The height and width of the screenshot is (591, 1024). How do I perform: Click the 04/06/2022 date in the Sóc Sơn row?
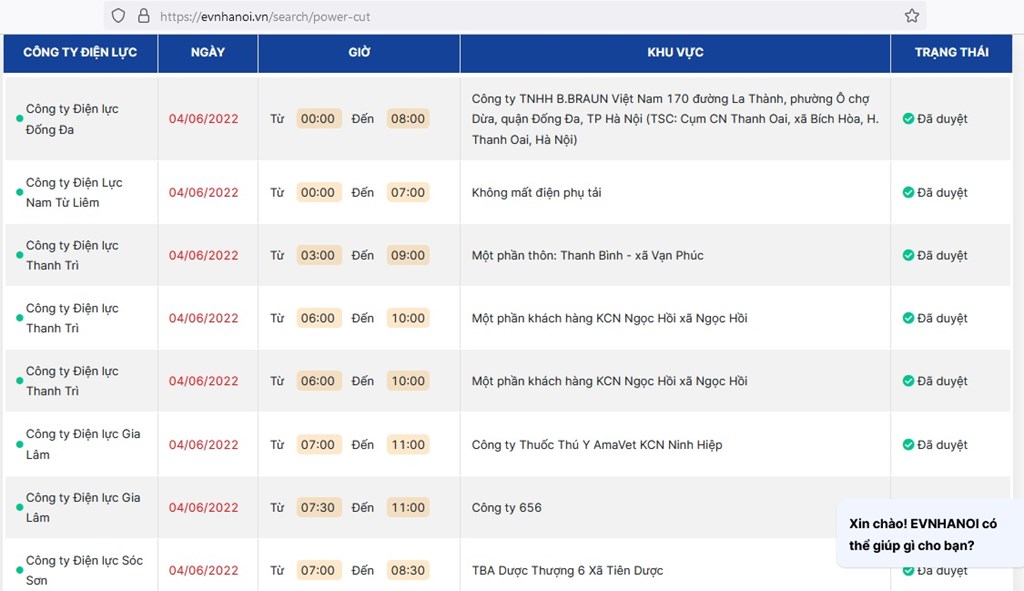pyautogui.click(x=203, y=570)
